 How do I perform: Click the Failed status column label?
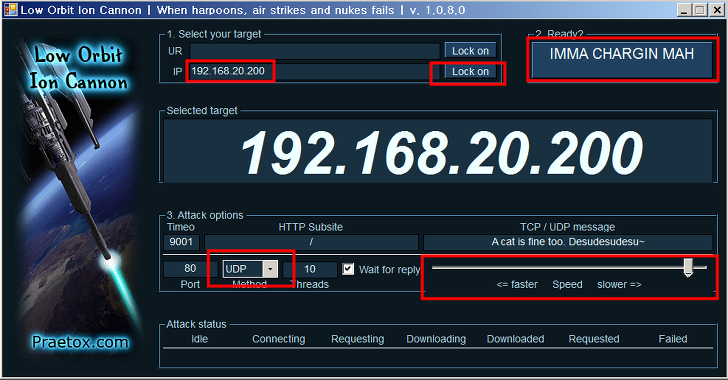click(673, 339)
